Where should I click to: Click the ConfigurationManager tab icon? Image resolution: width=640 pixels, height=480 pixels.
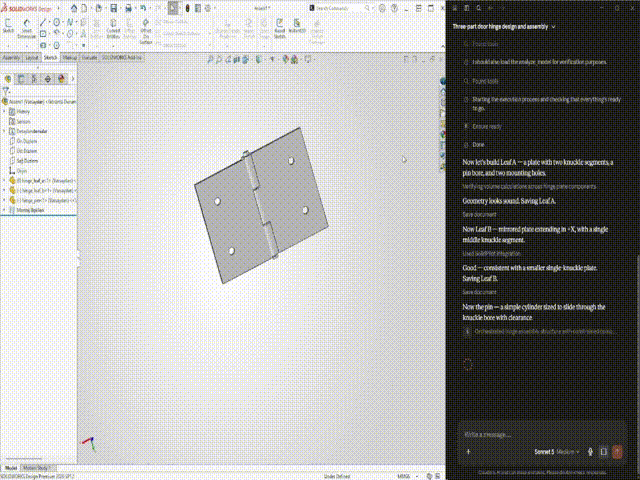coord(34,79)
